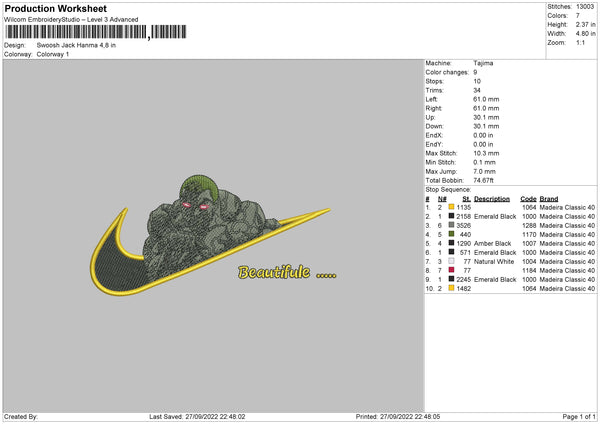This screenshot has height=424, width=600.
Task: Select the Zoom value 1:1
Action: click(x=580, y=43)
